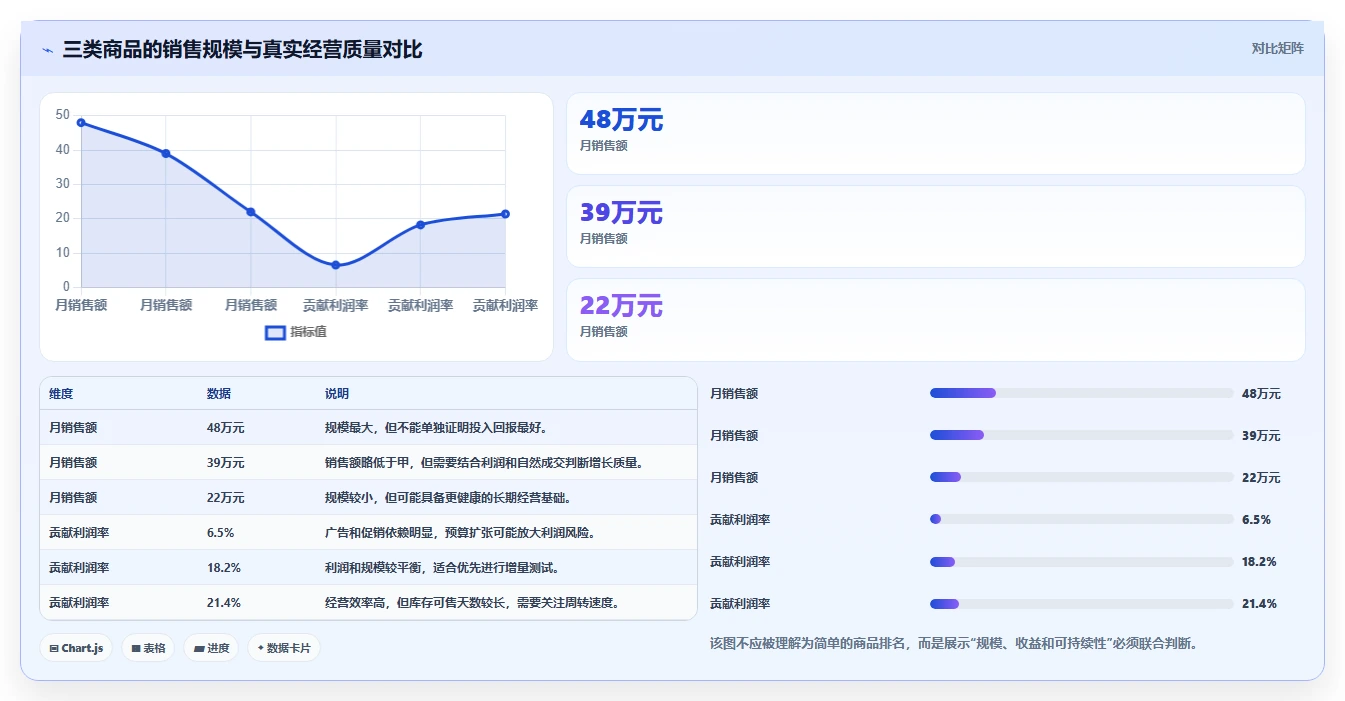The image size is (1345, 701).
Task: Click the 39万元 cell in the table
Action: pyautogui.click(x=225, y=463)
